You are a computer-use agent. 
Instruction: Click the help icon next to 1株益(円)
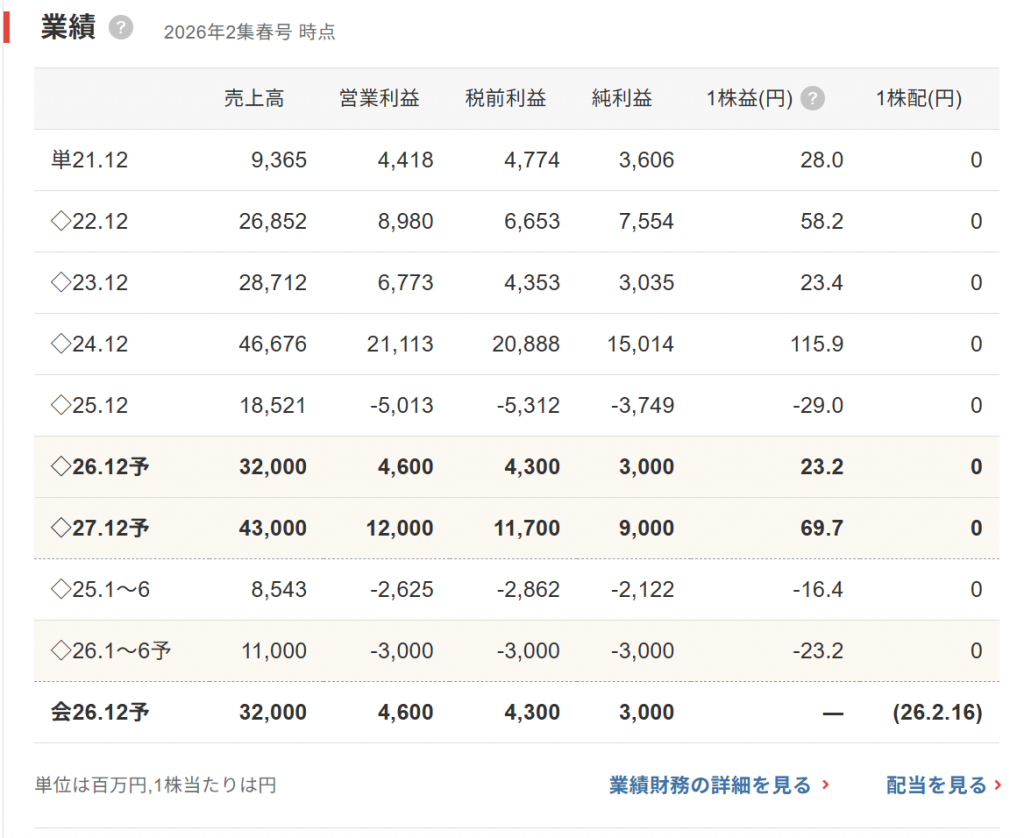click(x=813, y=99)
